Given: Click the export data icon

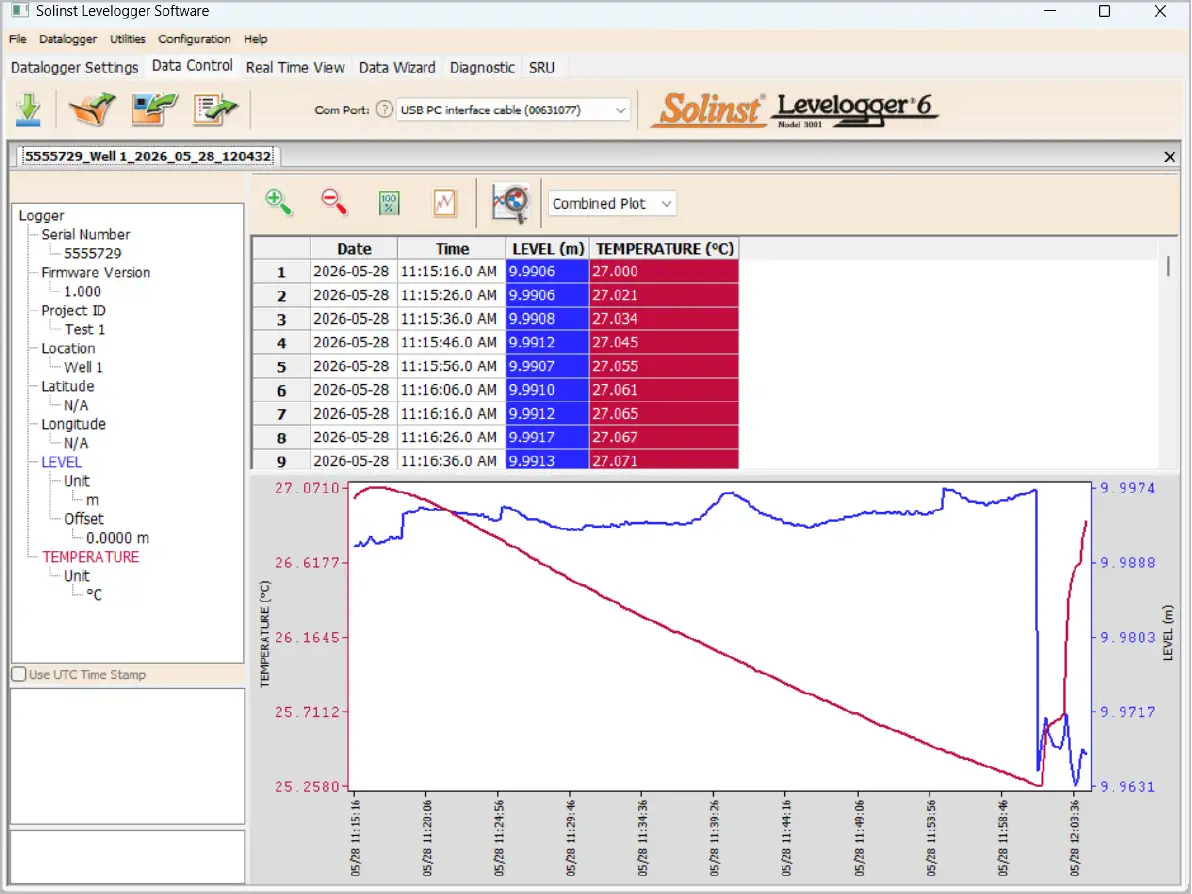Looking at the screenshot, I should [215, 109].
